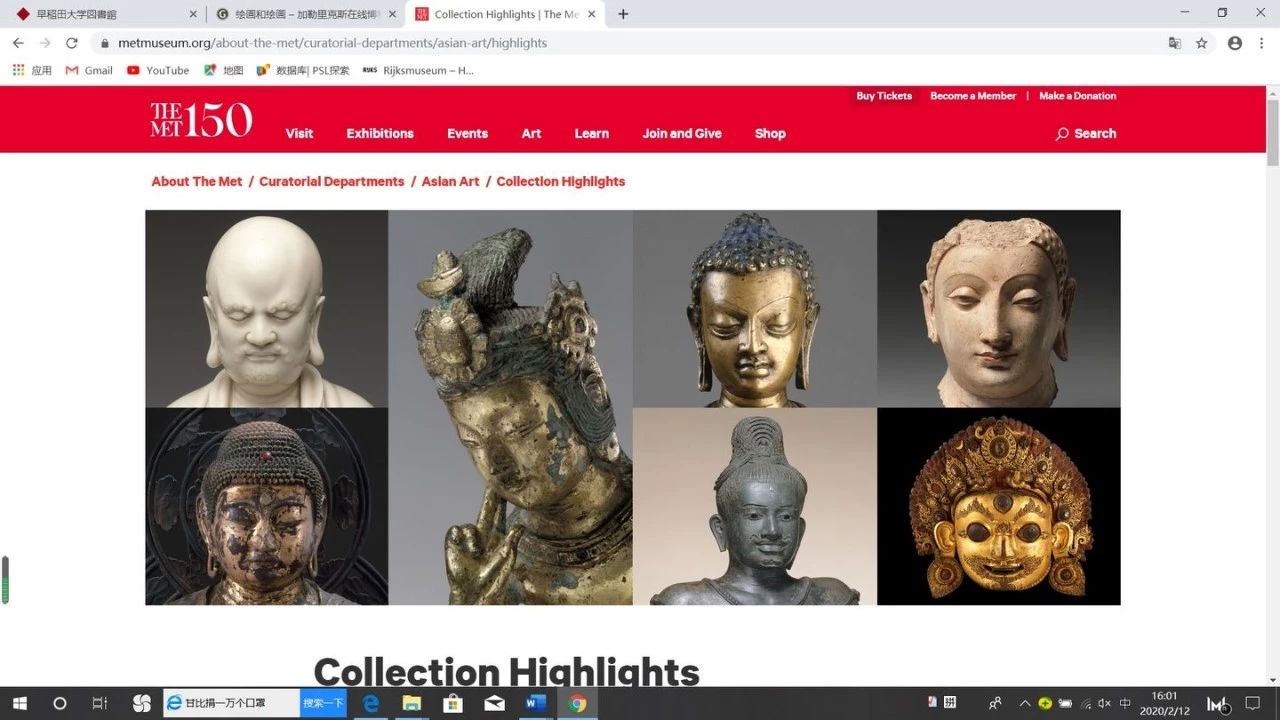This screenshot has height=720, width=1280.
Task: Open File Explorer in taskbar
Action: (411, 703)
